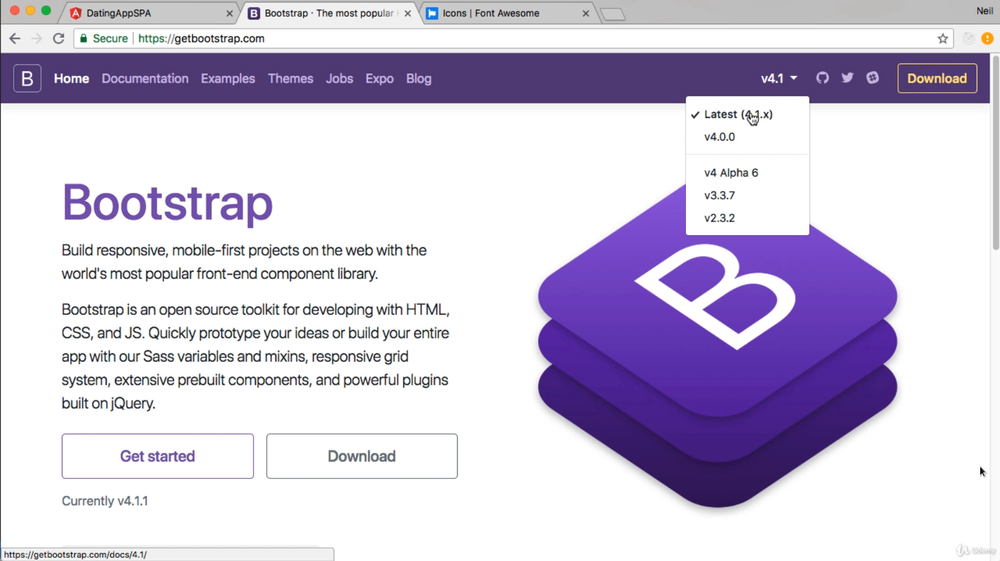Image resolution: width=1000 pixels, height=561 pixels.
Task: Click the Bootstrap B logo in navbar
Action: (27, 78)
